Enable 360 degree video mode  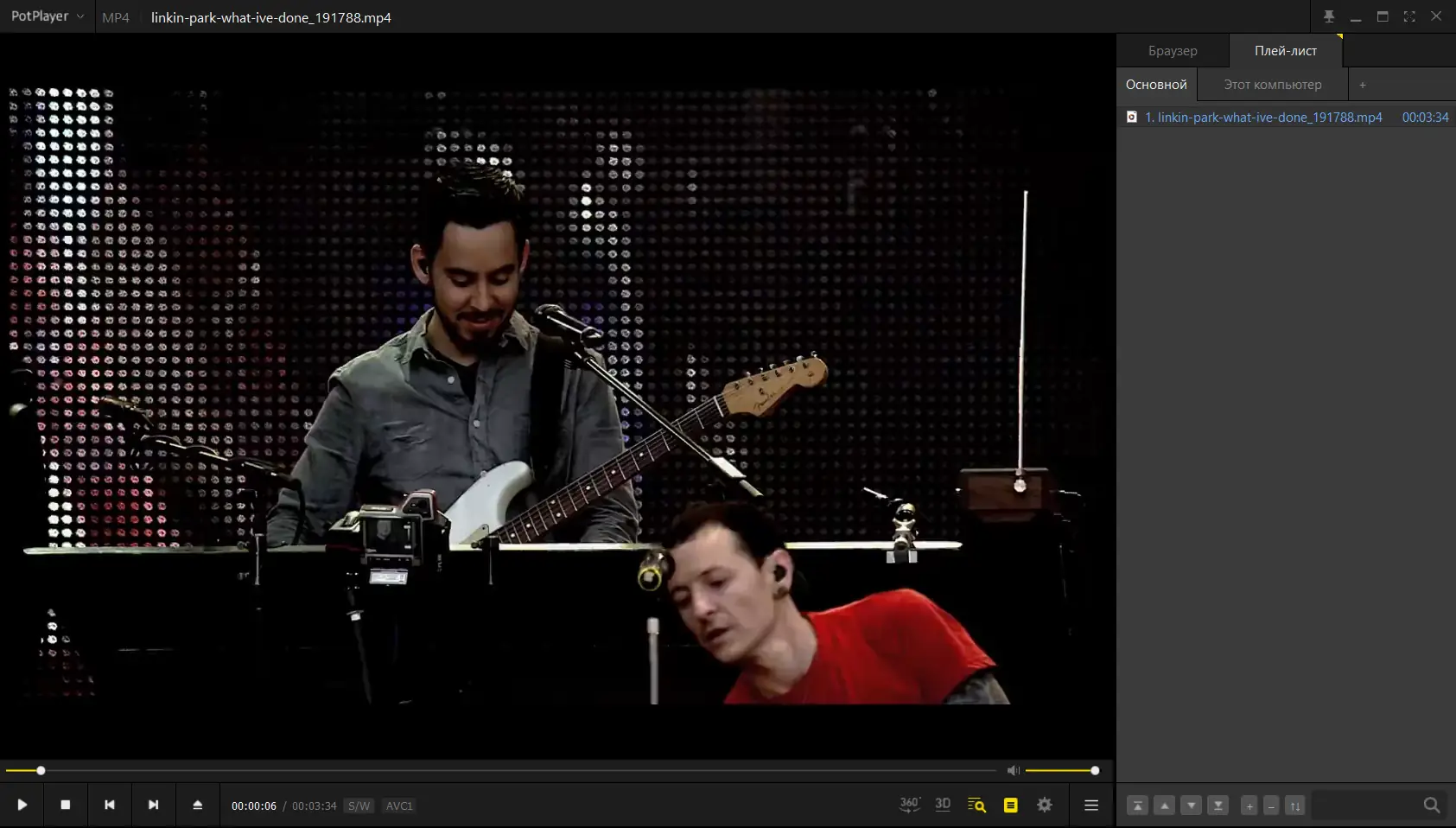(x=910, y=805)
